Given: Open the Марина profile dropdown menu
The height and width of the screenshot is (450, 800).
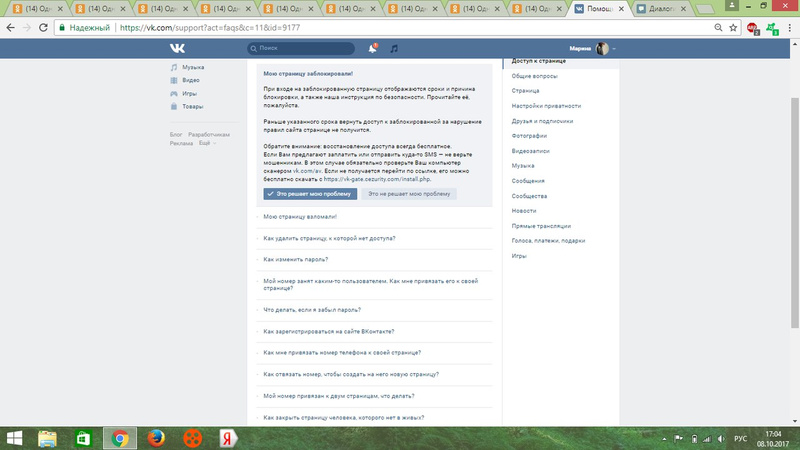Looking at the screenshot, I should (593, 48).
